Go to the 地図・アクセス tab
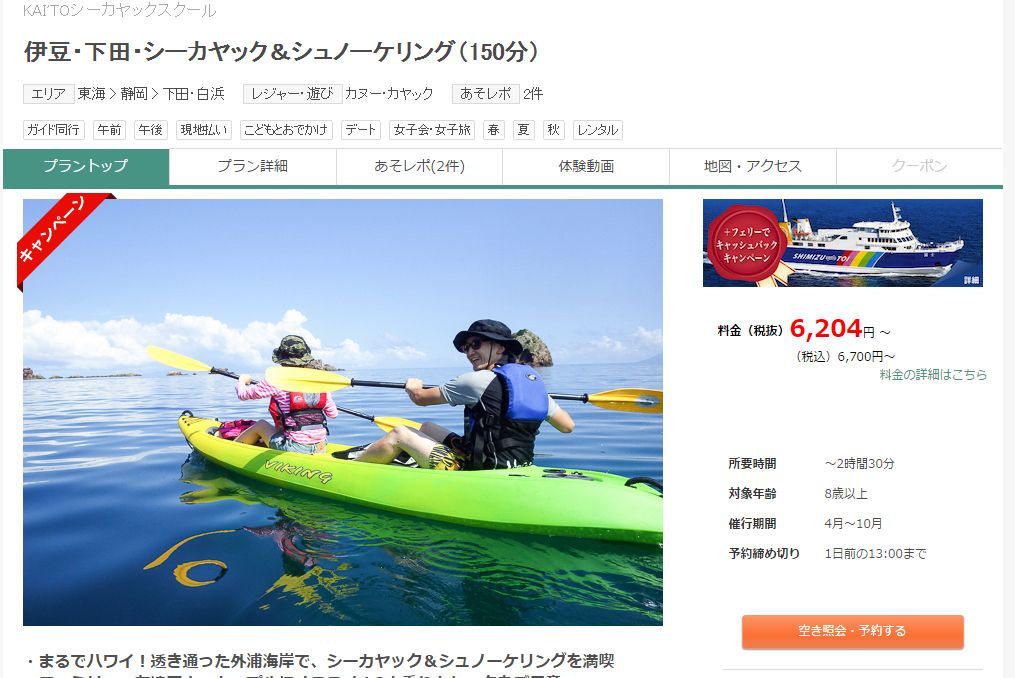 click(x=753, y=166)
